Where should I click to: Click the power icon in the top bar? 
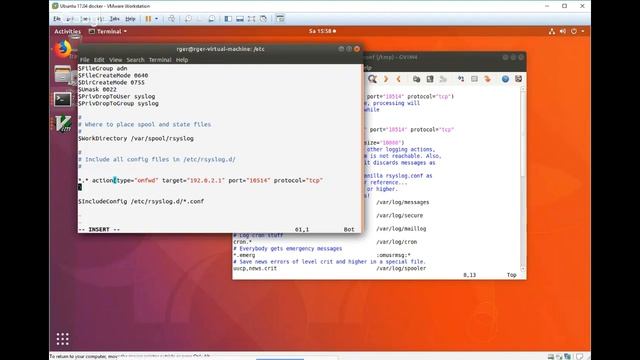[x=574, y=31]
